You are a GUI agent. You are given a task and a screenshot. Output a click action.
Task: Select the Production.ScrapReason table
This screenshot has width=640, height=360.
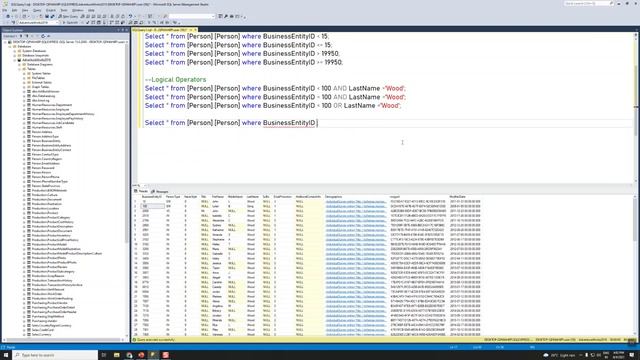(48, 276)
